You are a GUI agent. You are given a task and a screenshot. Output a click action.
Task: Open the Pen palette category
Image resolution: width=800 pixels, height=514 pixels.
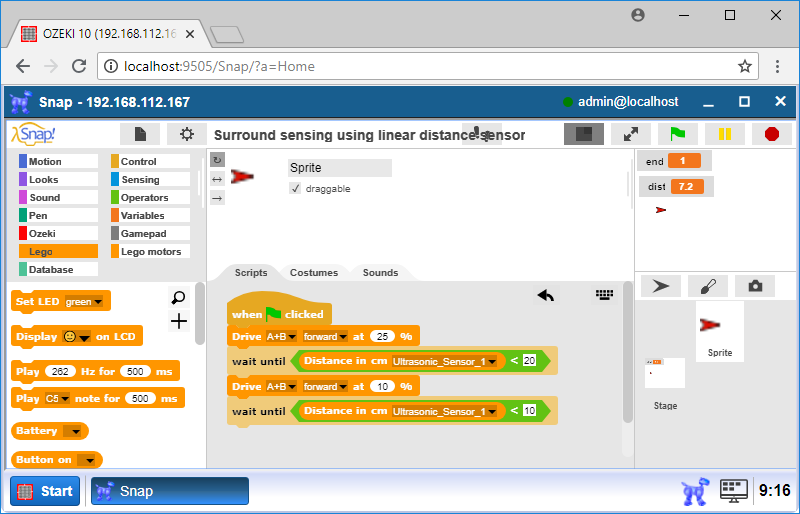[x=58, y=215]
